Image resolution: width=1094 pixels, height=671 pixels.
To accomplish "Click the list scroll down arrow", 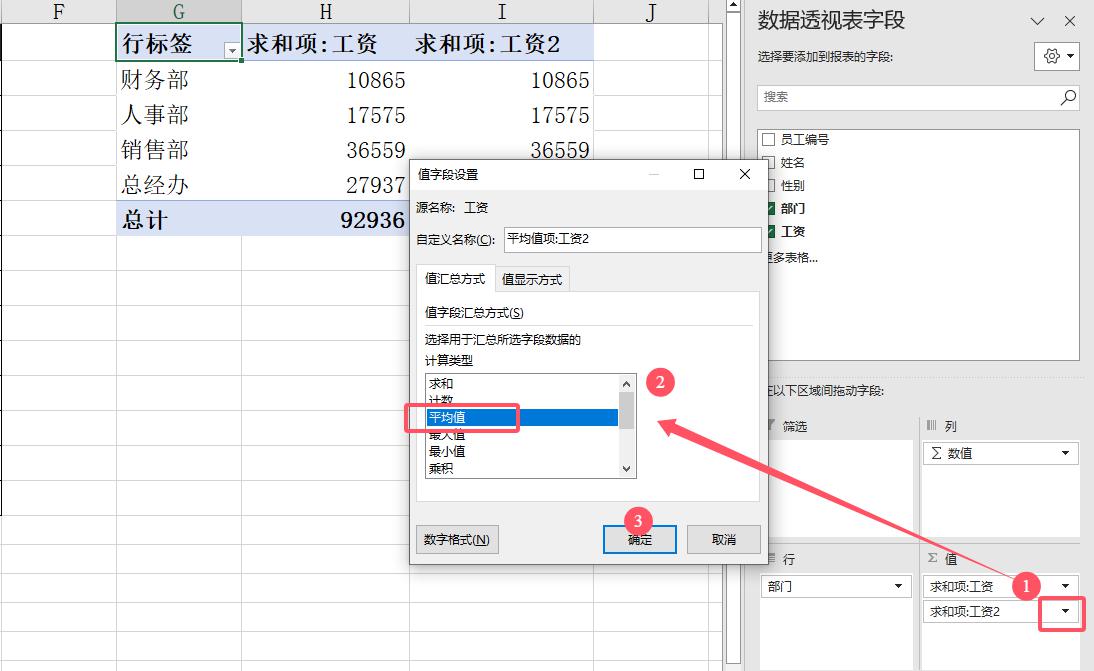I will tap(626, 469).
